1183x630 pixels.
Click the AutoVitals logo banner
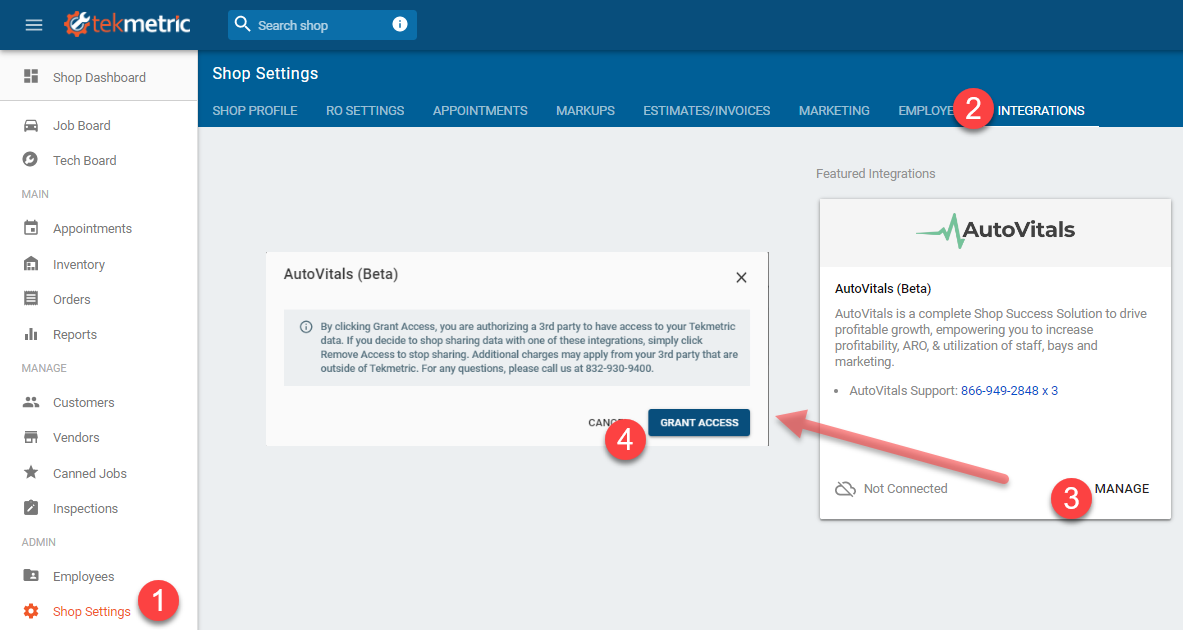tap(995, 232)
